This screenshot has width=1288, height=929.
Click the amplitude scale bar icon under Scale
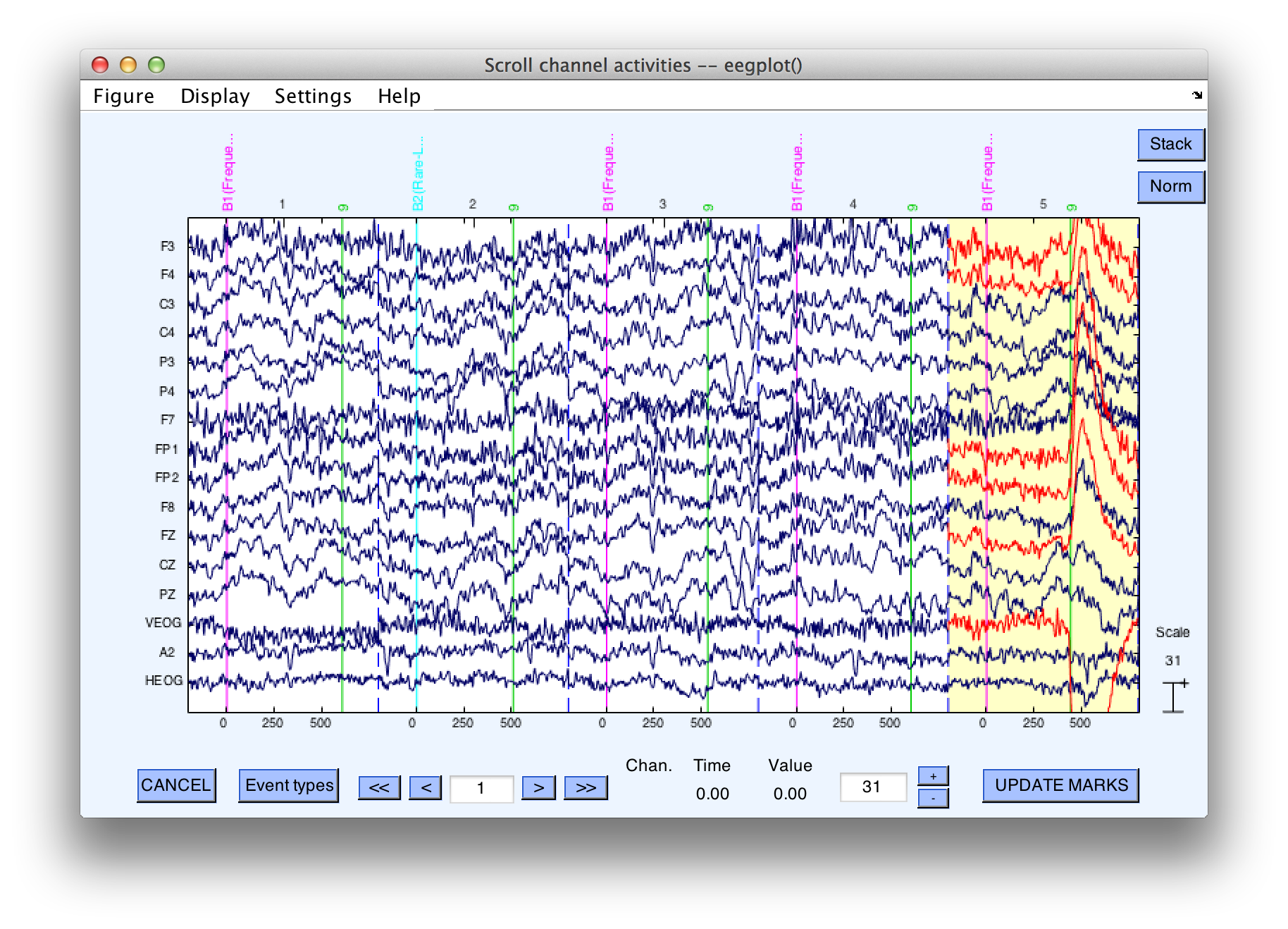point(1175,696)
